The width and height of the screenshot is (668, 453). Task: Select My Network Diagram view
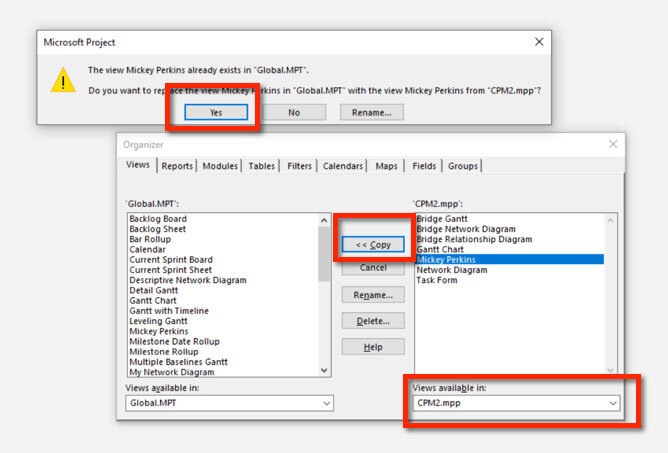172,372
